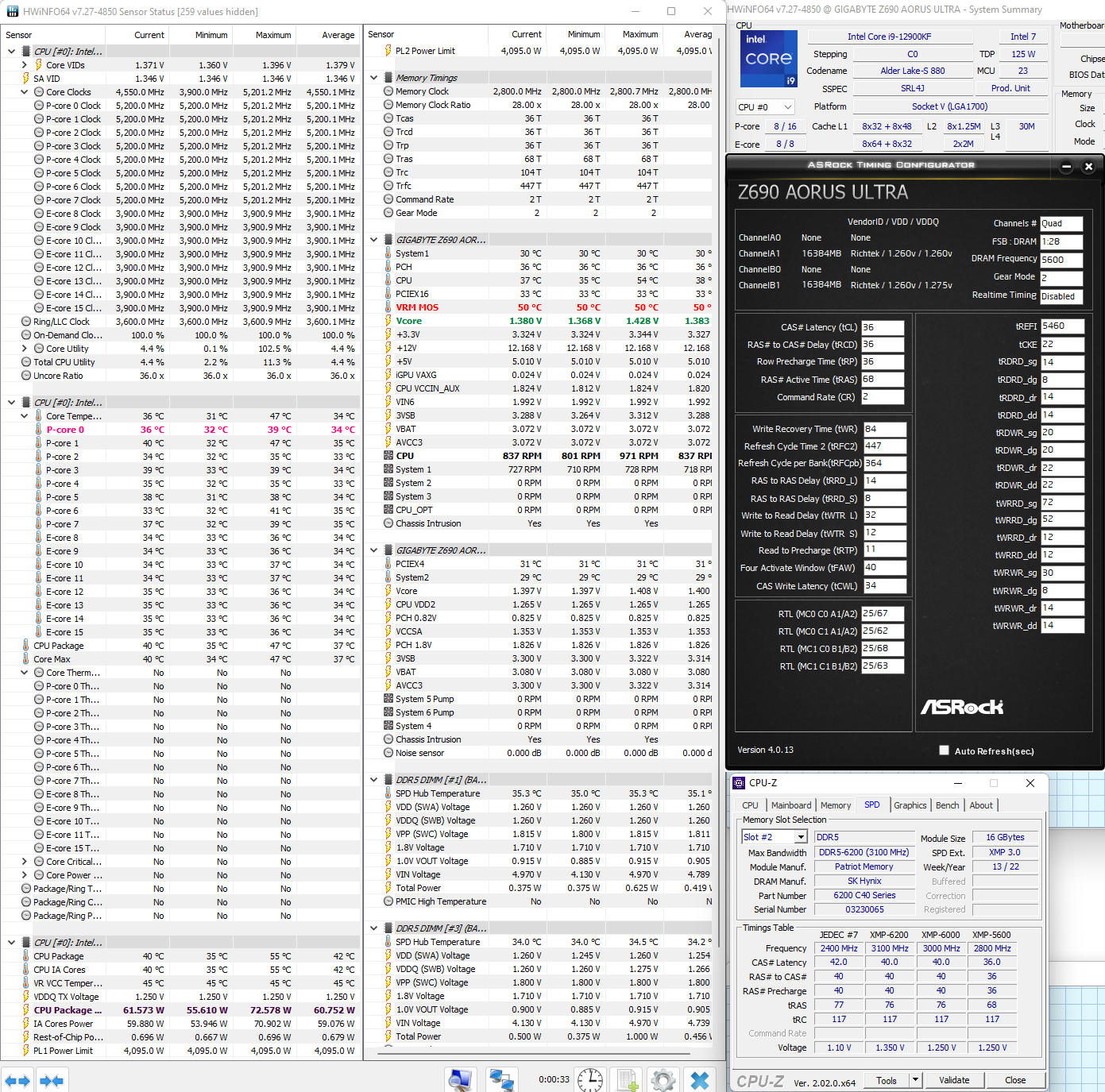Click the Part Number field 6200 C40 Series
This screenshot has width=1105, height=1092.
[864, 895]
